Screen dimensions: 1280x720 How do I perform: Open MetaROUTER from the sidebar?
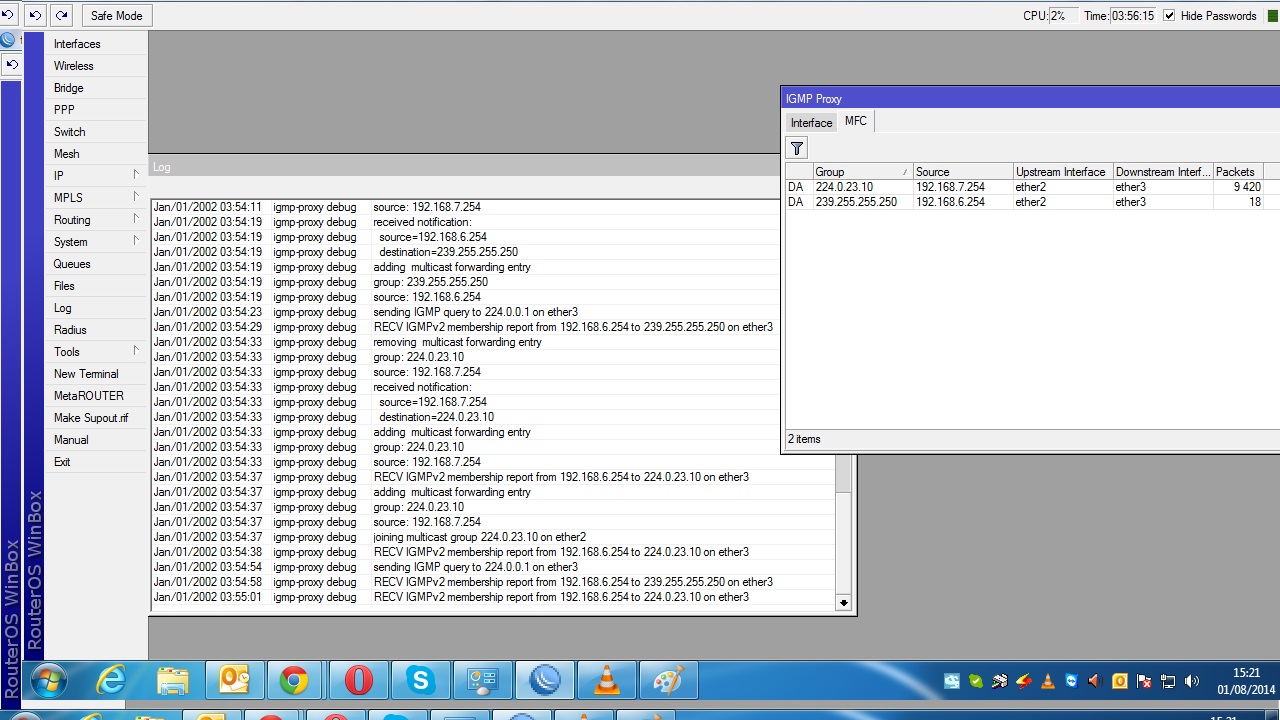[96, 396]
